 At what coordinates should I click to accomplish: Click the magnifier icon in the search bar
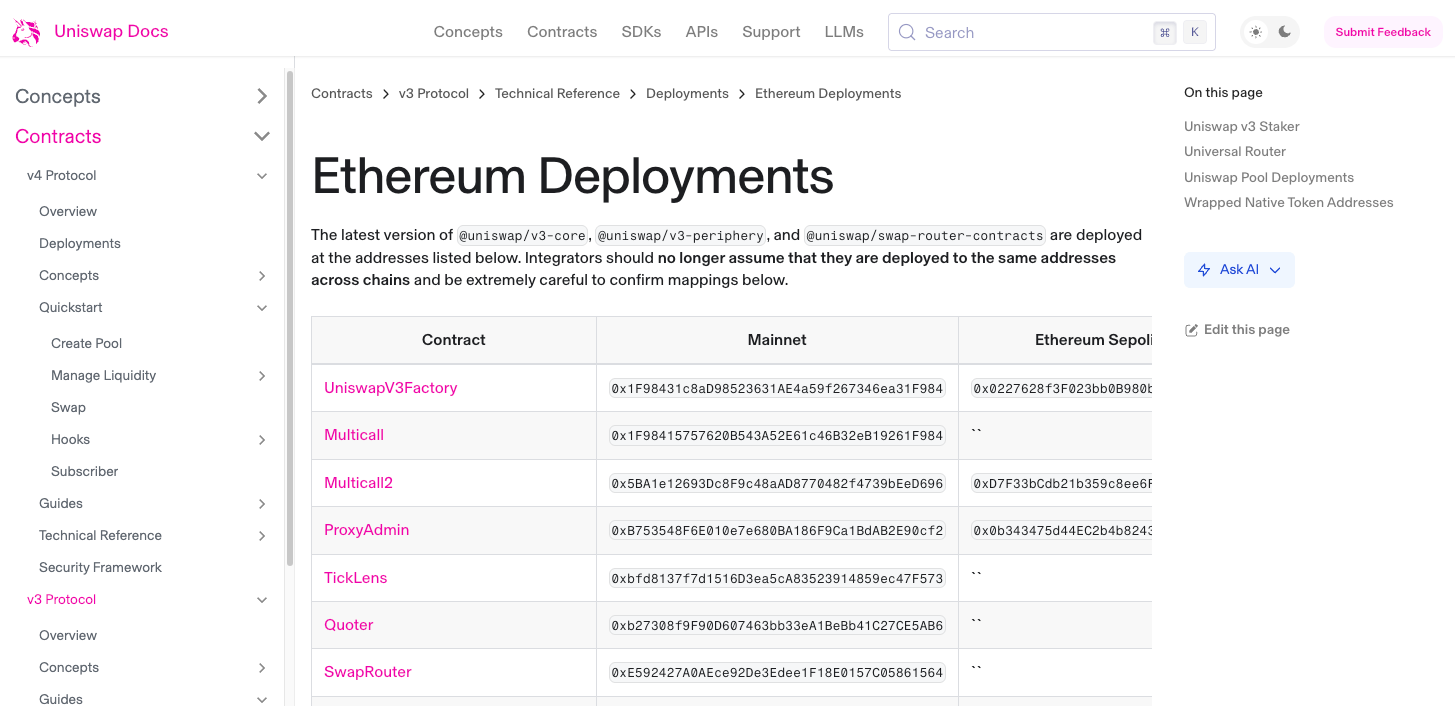click(x=907, y=32)
